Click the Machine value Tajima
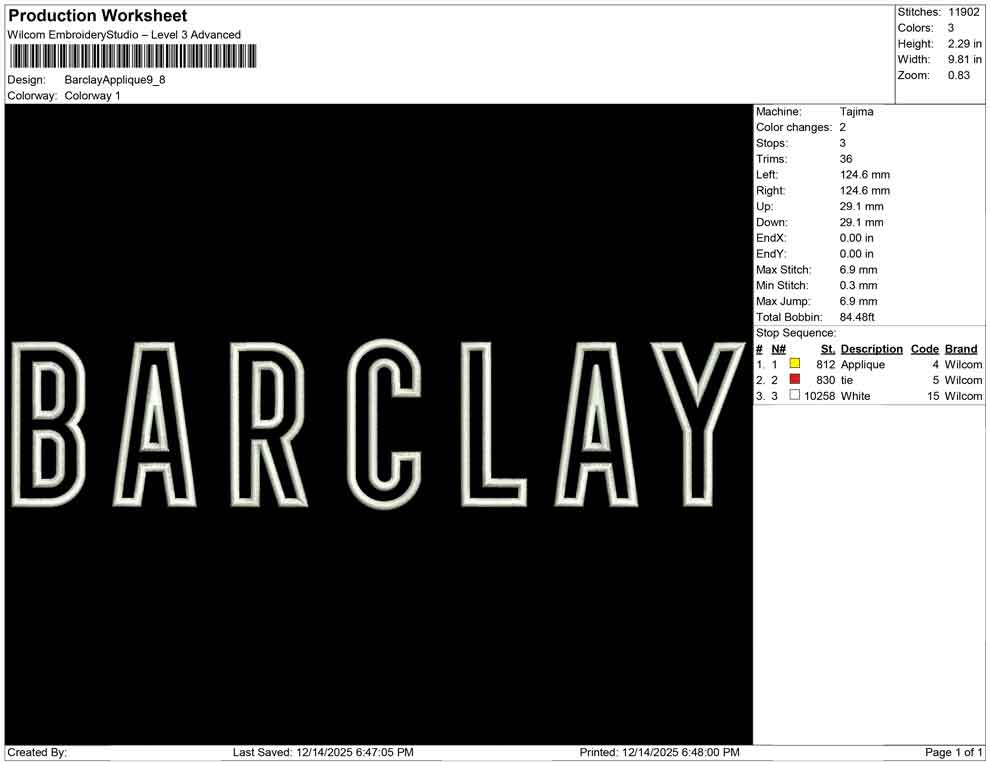Image resolution: width=990 pixels, height=762 pixels. point(855,111)
